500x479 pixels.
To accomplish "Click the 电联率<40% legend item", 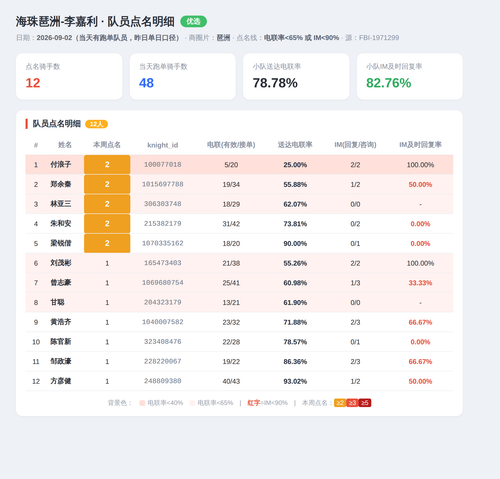I will coord(161,403).
